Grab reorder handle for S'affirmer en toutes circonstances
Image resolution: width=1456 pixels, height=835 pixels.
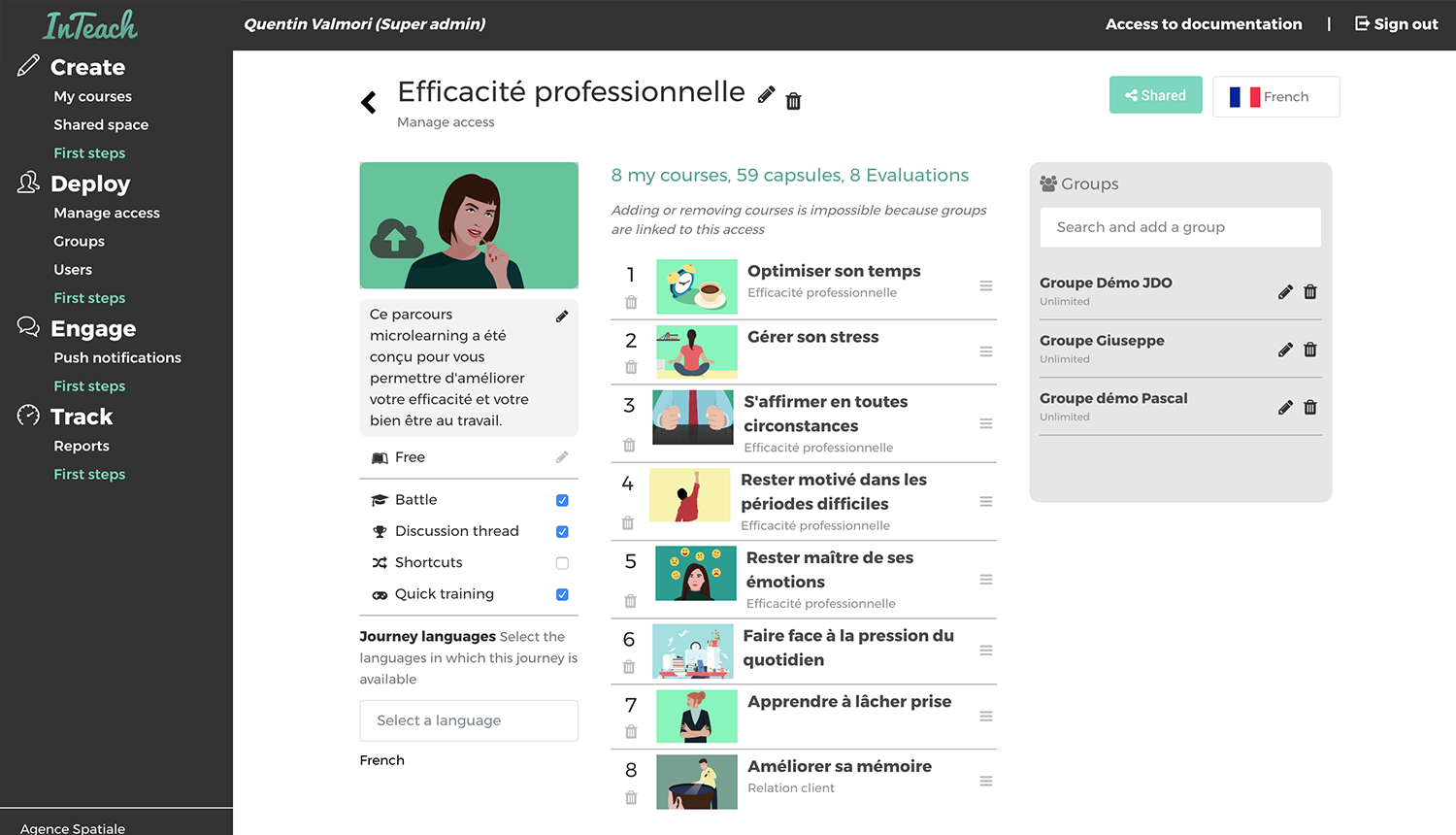[x=986, y=423]
